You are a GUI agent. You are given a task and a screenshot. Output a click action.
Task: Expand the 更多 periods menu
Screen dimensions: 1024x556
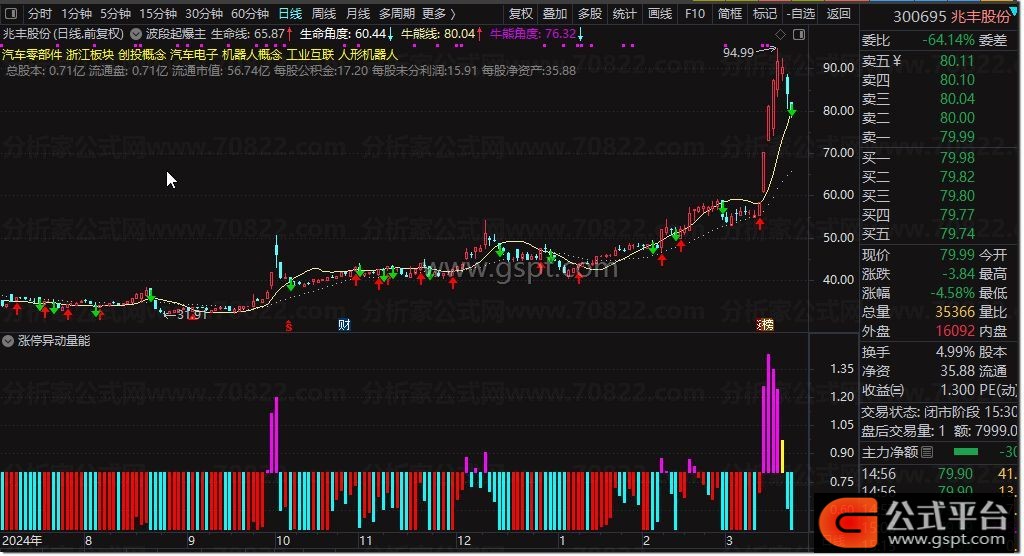[439, 13]
